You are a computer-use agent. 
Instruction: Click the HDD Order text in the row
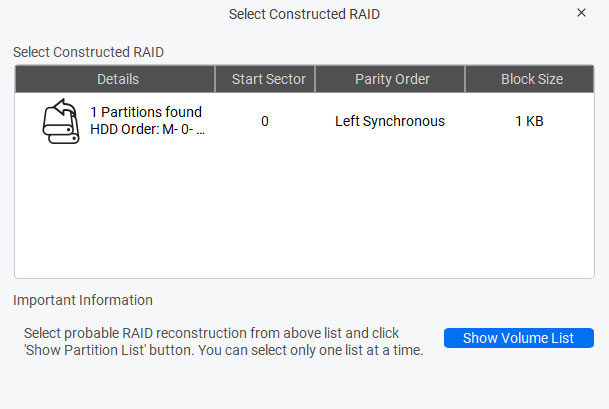tap(147, 130)
